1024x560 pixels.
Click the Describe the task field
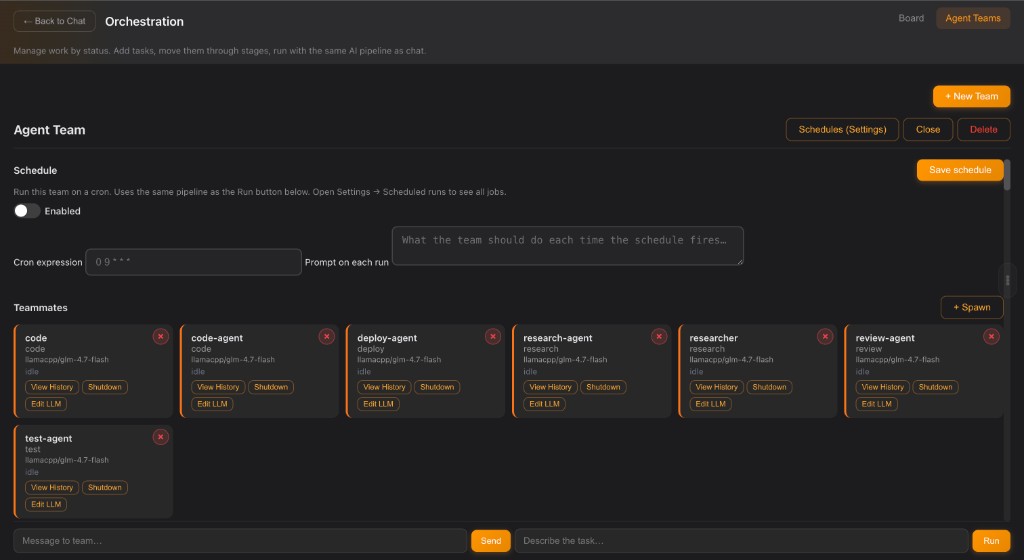point(741,540)
